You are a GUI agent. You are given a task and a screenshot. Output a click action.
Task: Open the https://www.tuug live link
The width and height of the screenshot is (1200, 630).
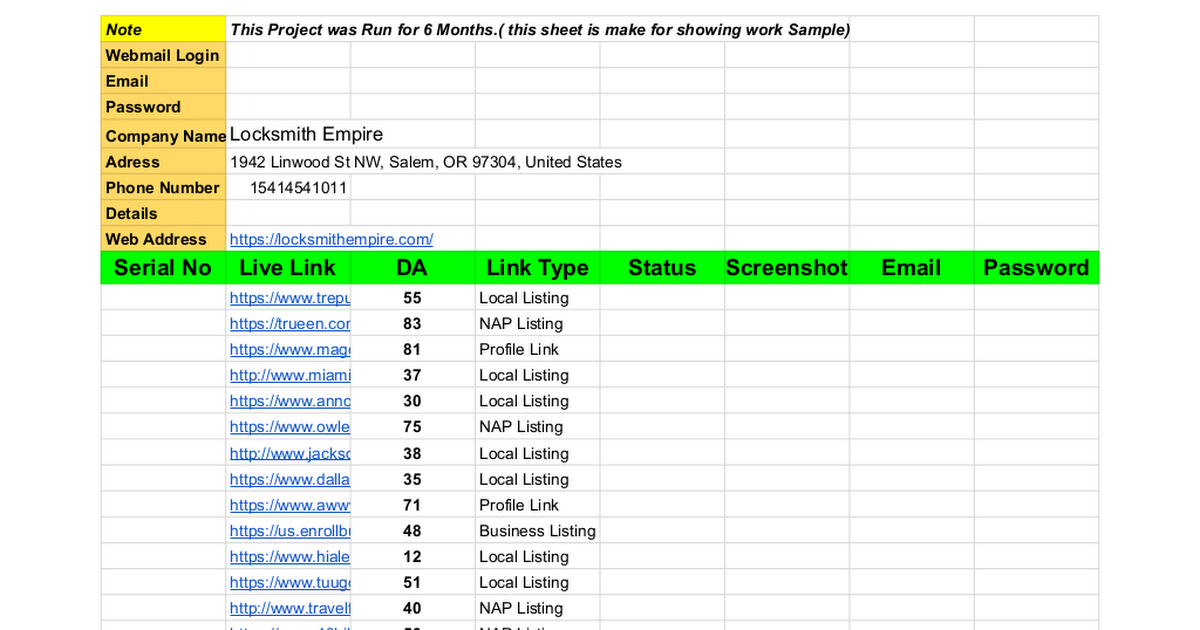click(x=290, y=583)
